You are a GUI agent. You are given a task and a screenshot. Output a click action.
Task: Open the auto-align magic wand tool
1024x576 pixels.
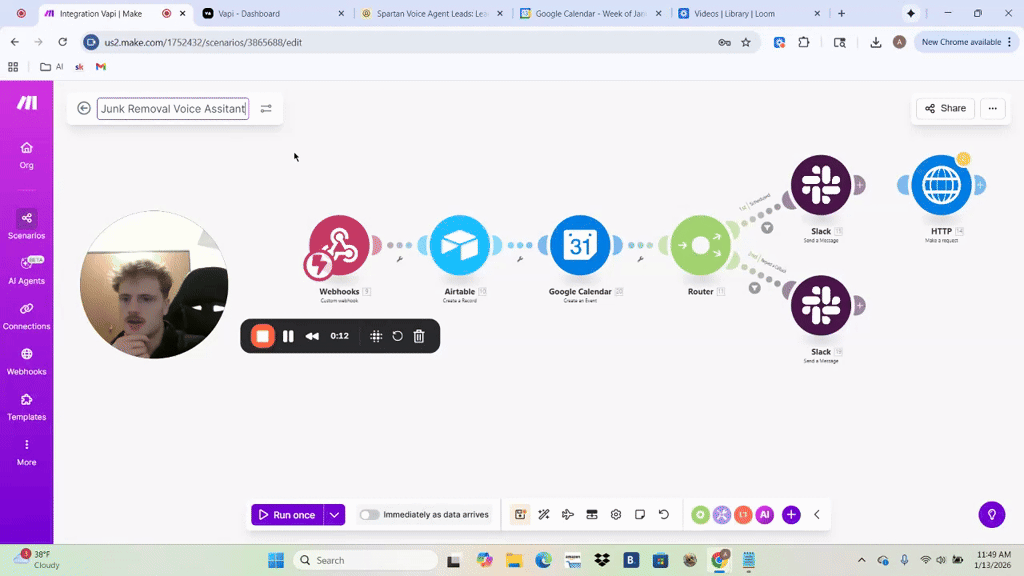coord(544,515)
